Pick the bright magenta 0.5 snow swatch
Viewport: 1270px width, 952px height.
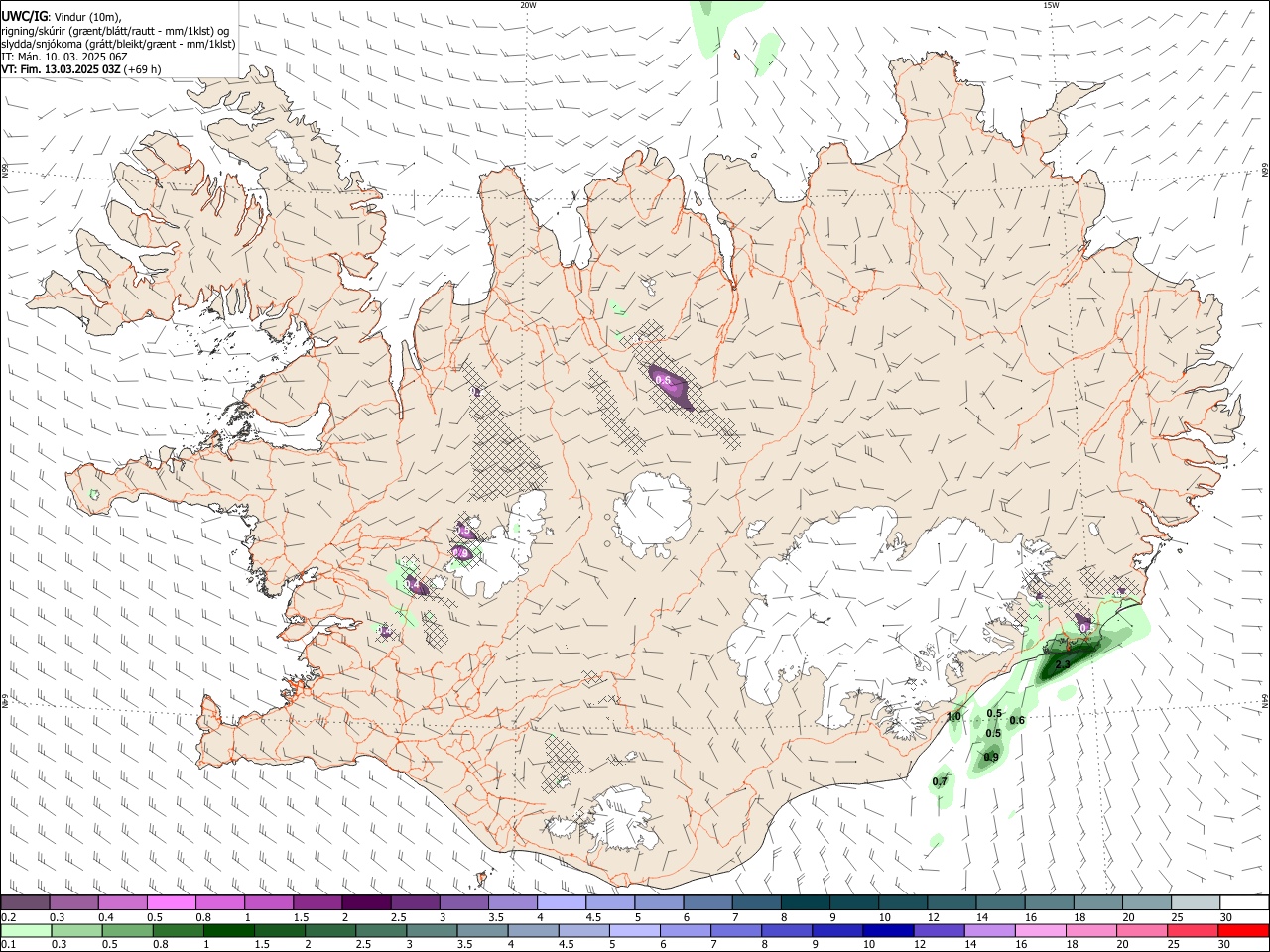(172, 903)
